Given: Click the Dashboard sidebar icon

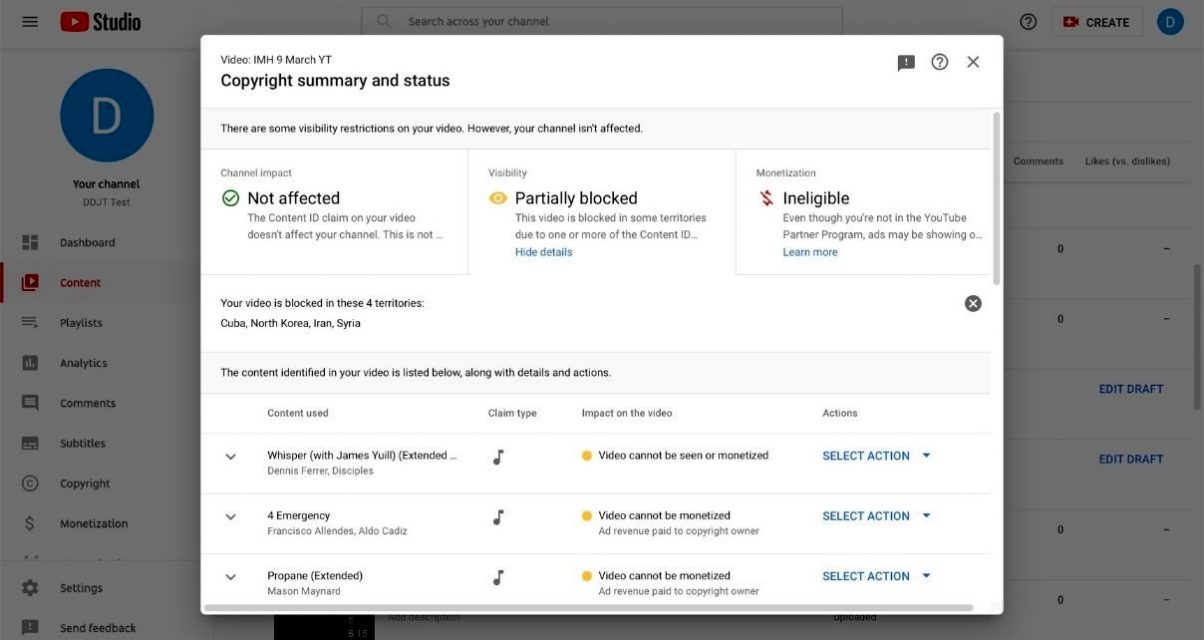Looking at the screenshot, I should click(30, 243).
